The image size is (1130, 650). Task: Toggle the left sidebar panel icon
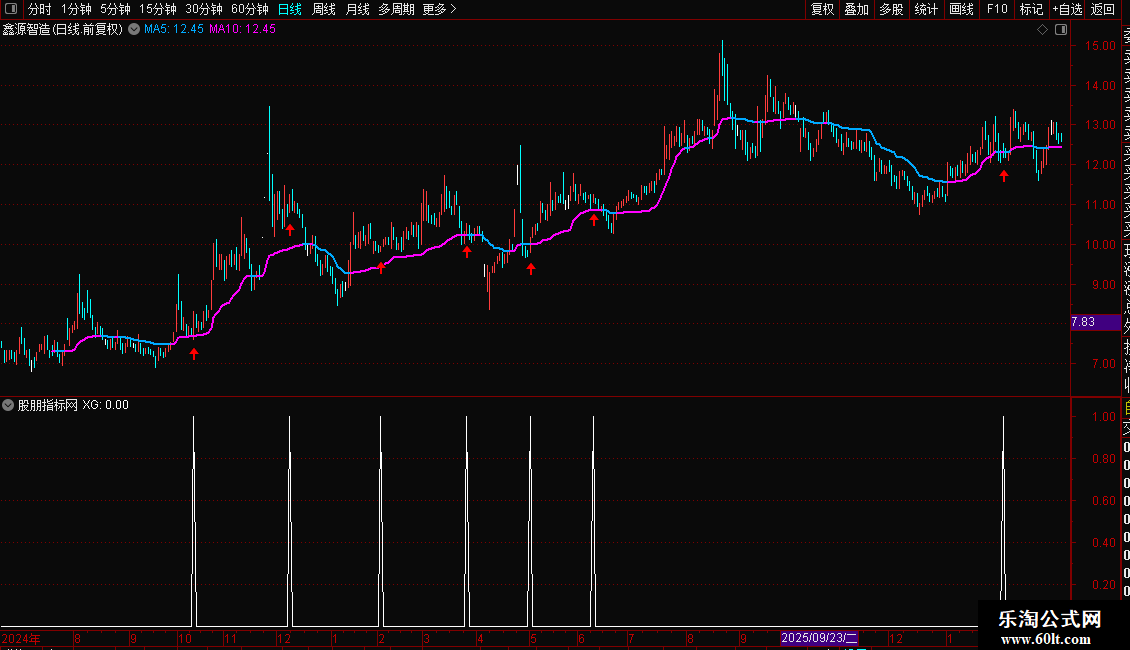pos(11,9)
